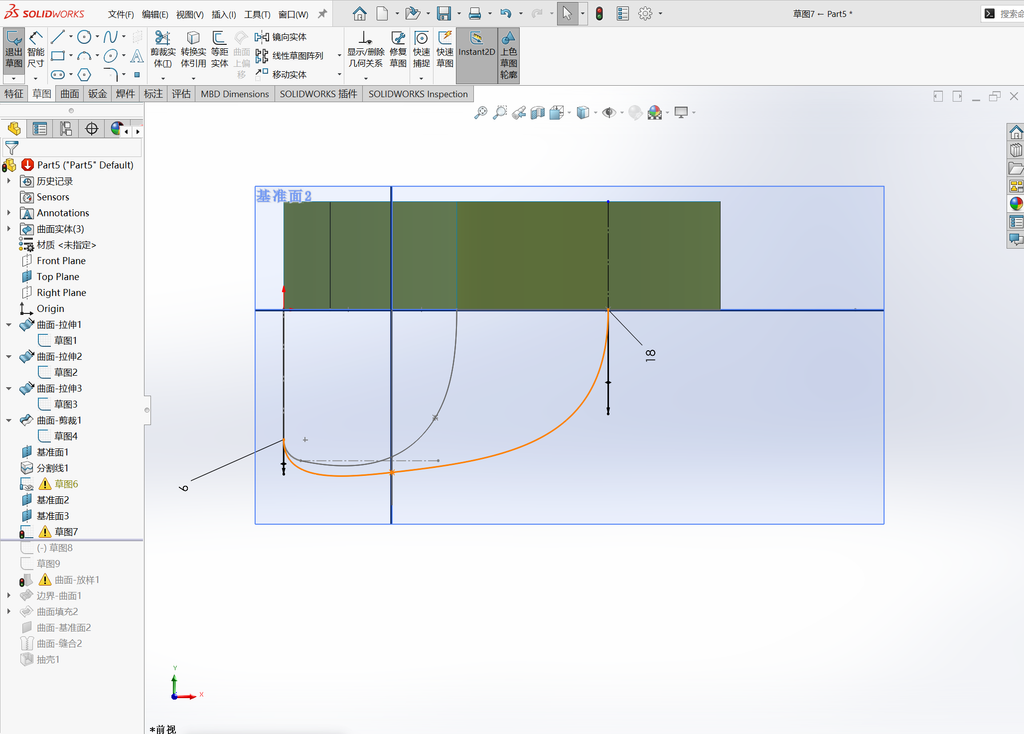1024x734 pixels.
Task: Expand the 边界-曲面1 feature node
Action: [x=8, y=596]
